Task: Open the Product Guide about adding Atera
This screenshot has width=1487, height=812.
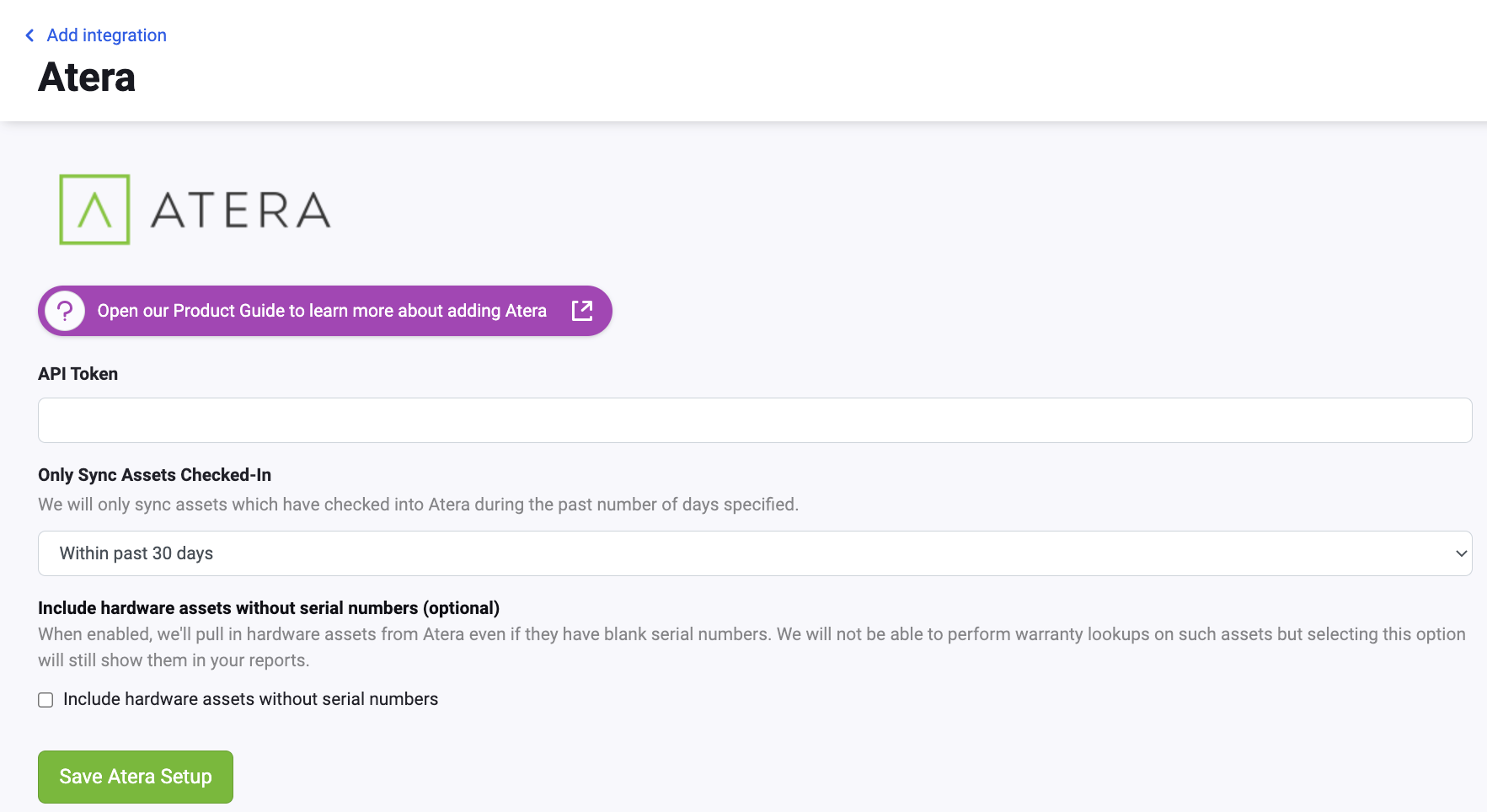Action: pos(324,311)
